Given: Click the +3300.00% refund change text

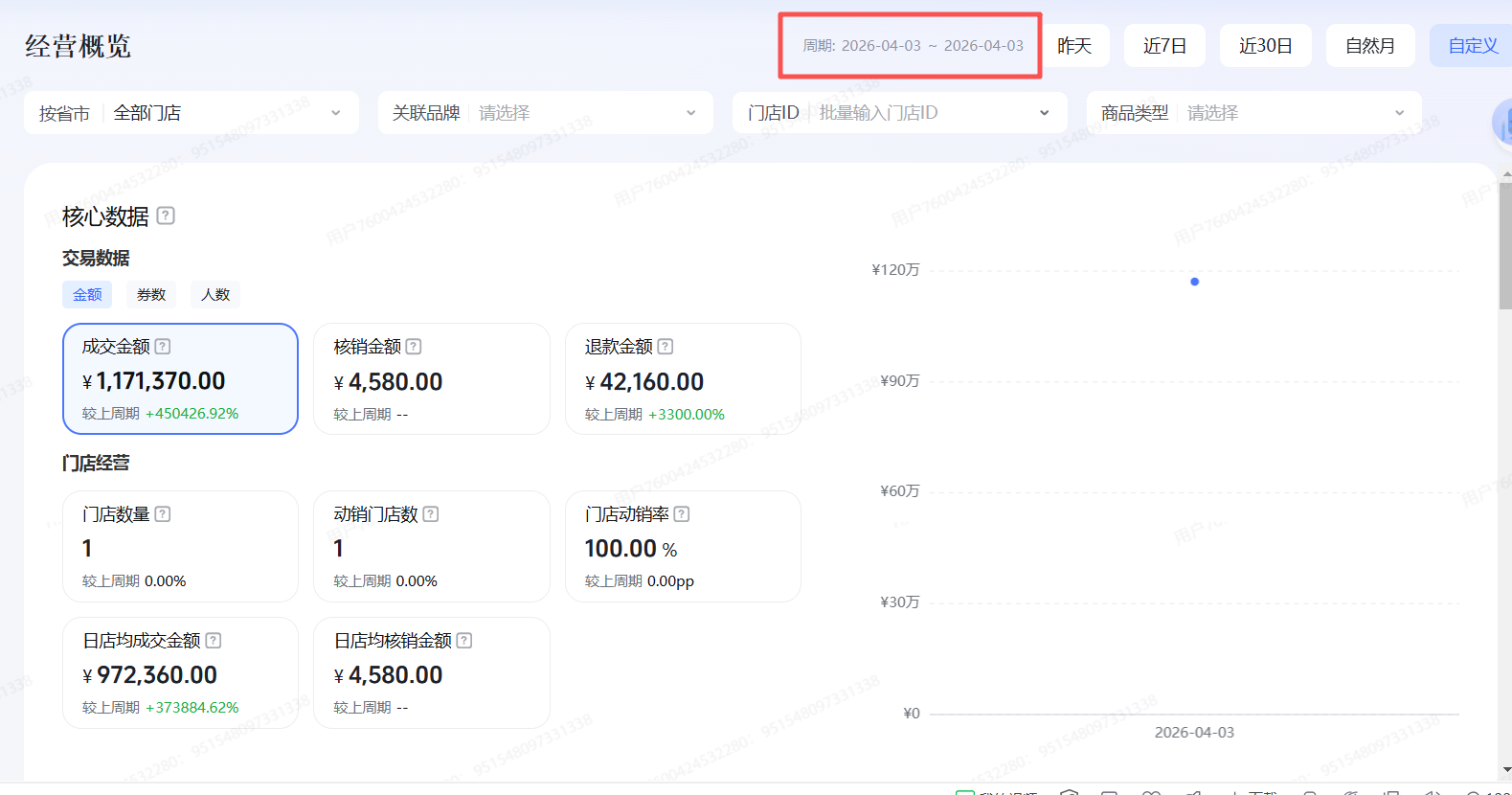Looking at the screenshot, I should coord(687,415).
